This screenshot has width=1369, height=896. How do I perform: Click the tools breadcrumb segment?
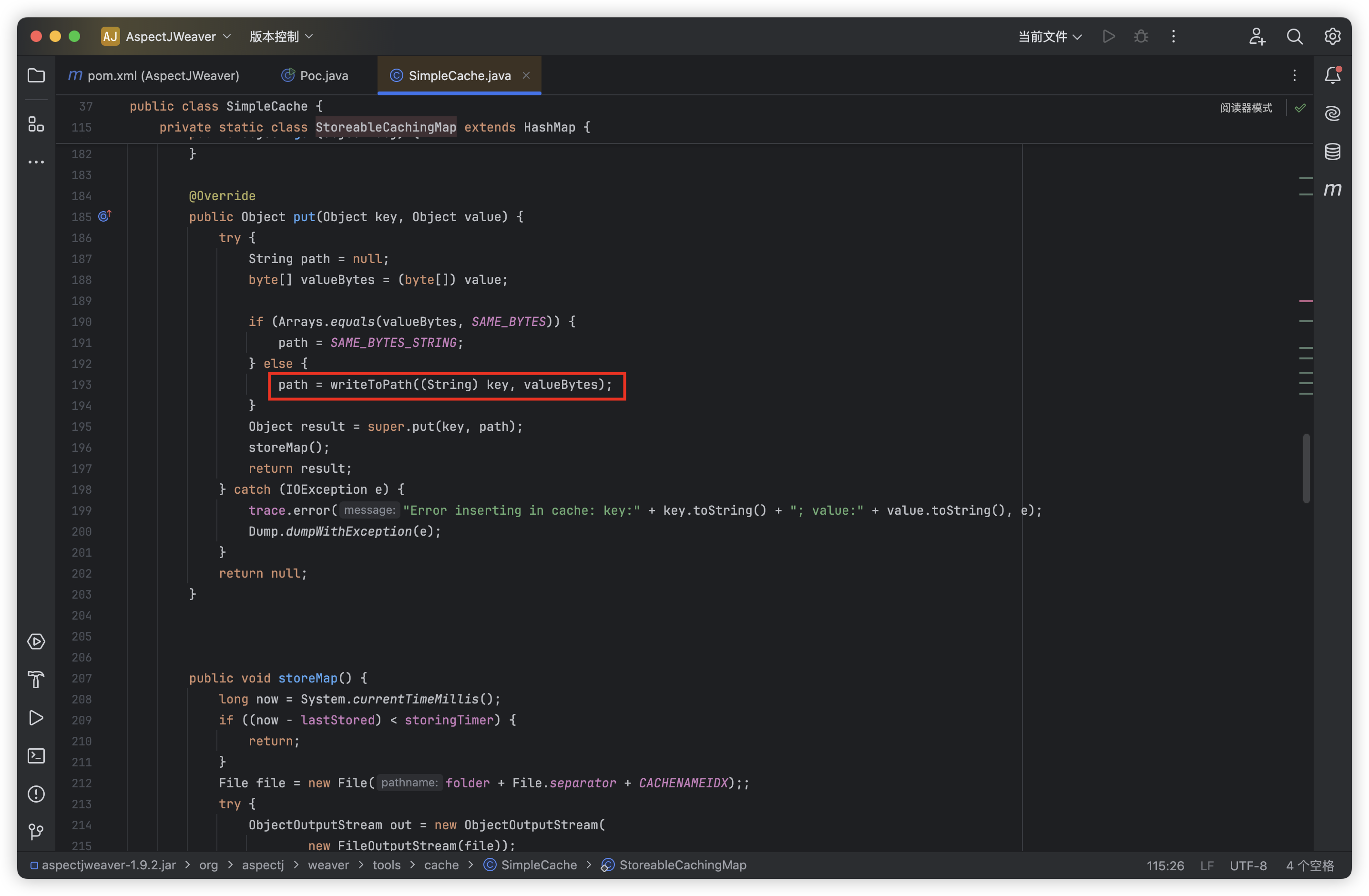[x=386, y=865]
